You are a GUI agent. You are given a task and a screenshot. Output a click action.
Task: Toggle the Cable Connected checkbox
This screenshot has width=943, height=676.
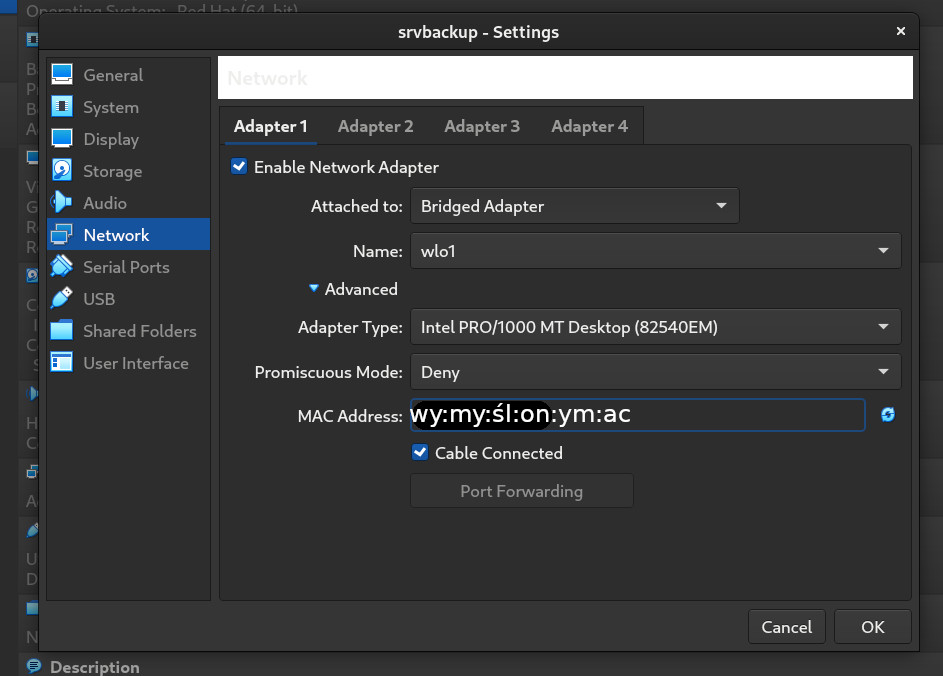coord(420,453)
